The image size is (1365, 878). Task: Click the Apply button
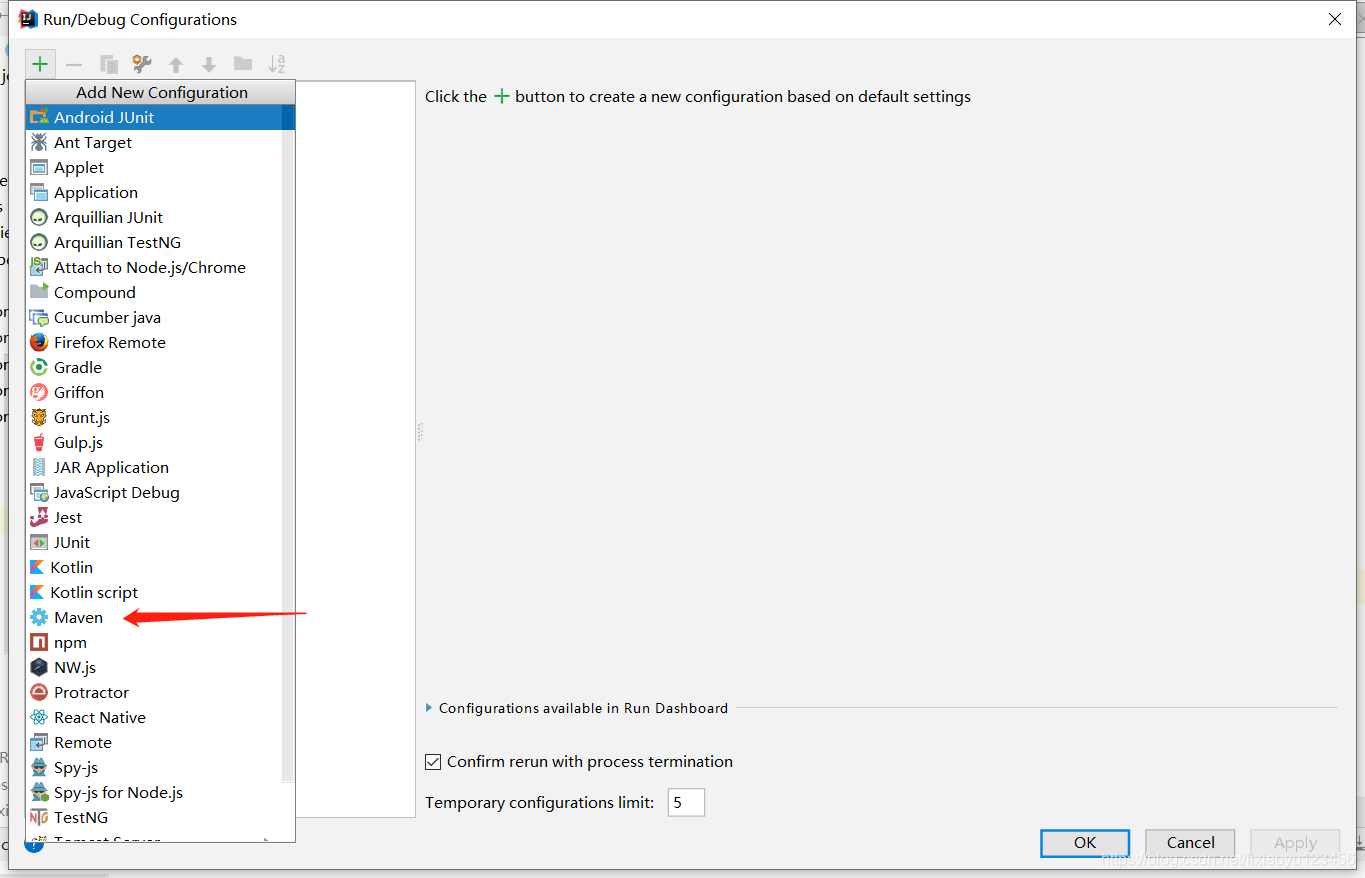click(x=1295, y=843)
